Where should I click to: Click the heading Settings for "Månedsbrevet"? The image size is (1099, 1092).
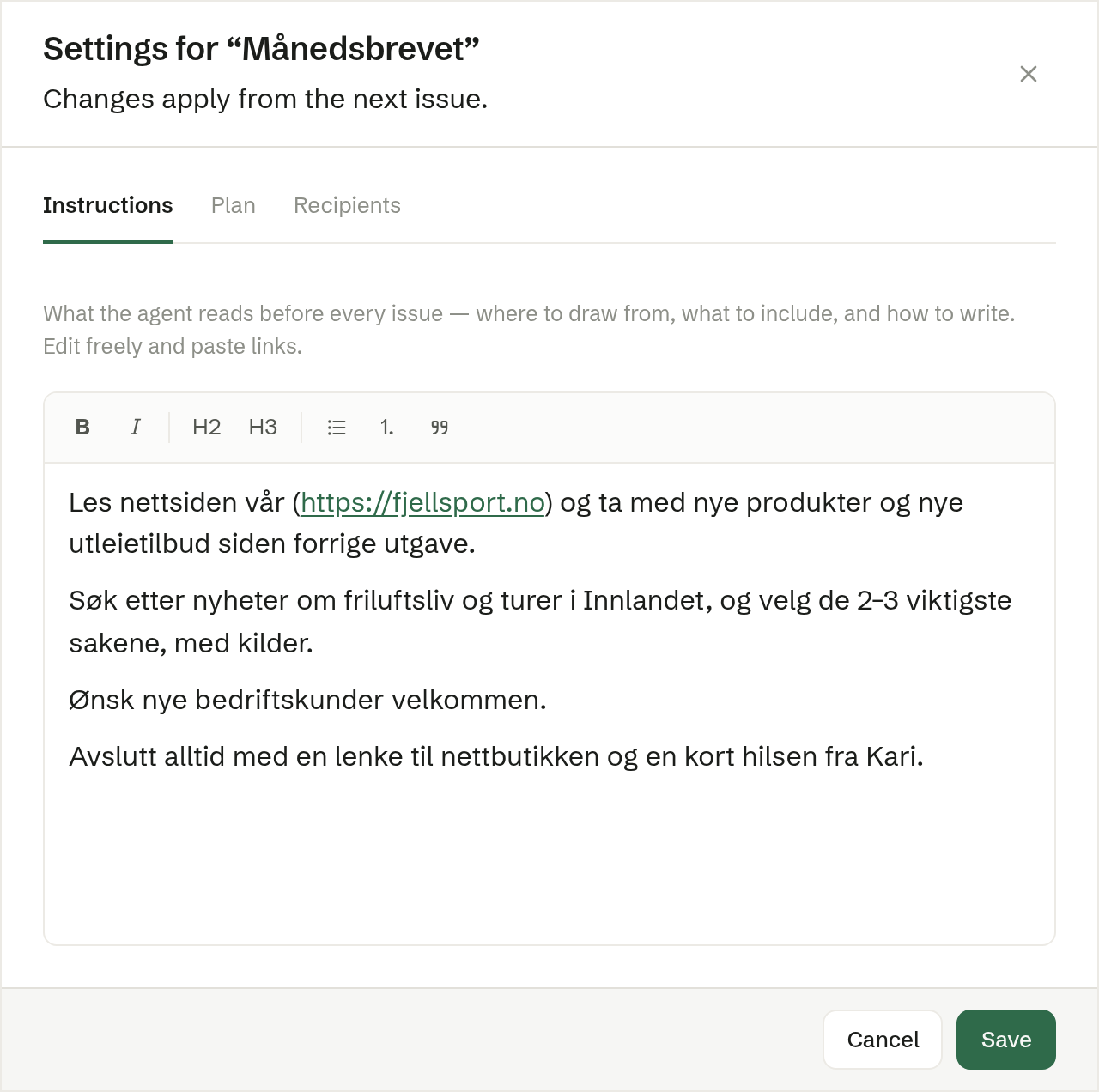click(x=261, y=49)
